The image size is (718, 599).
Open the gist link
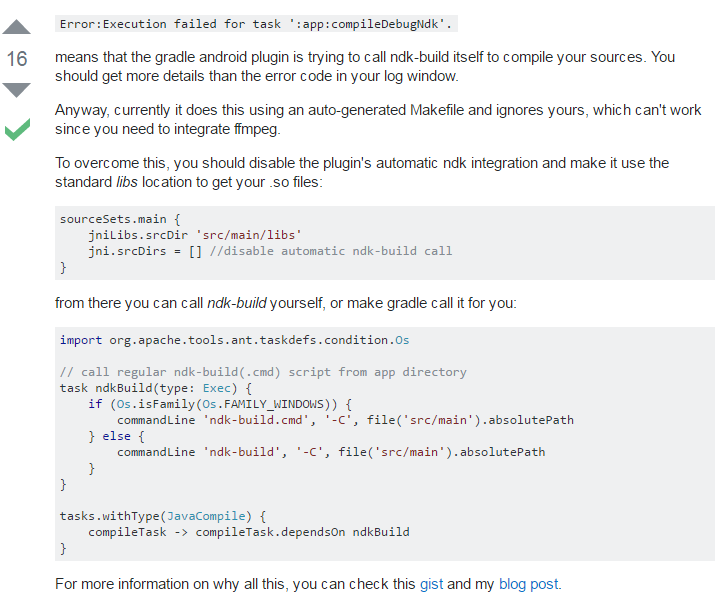click(430, 584)
